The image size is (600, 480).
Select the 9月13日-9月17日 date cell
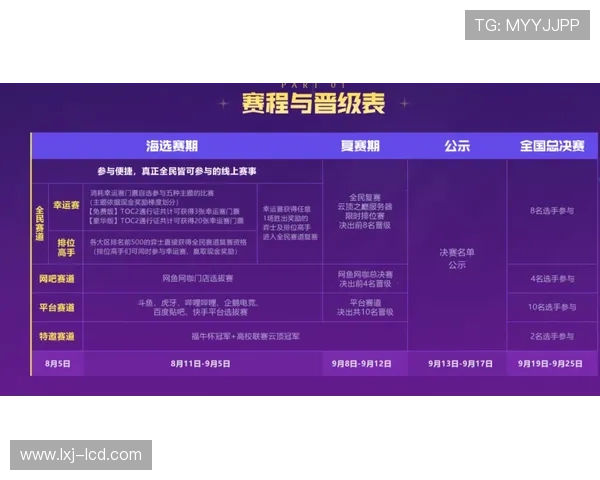460,364
